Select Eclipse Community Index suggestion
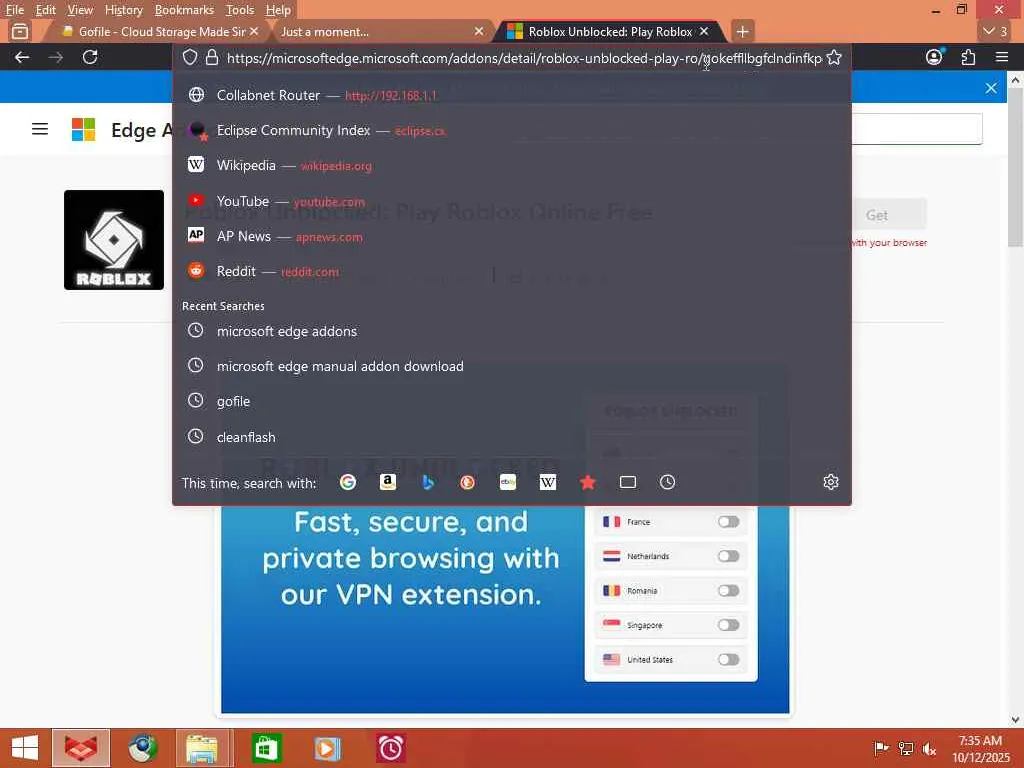This screenshot has width=1024, height=768. click(511, 131)
